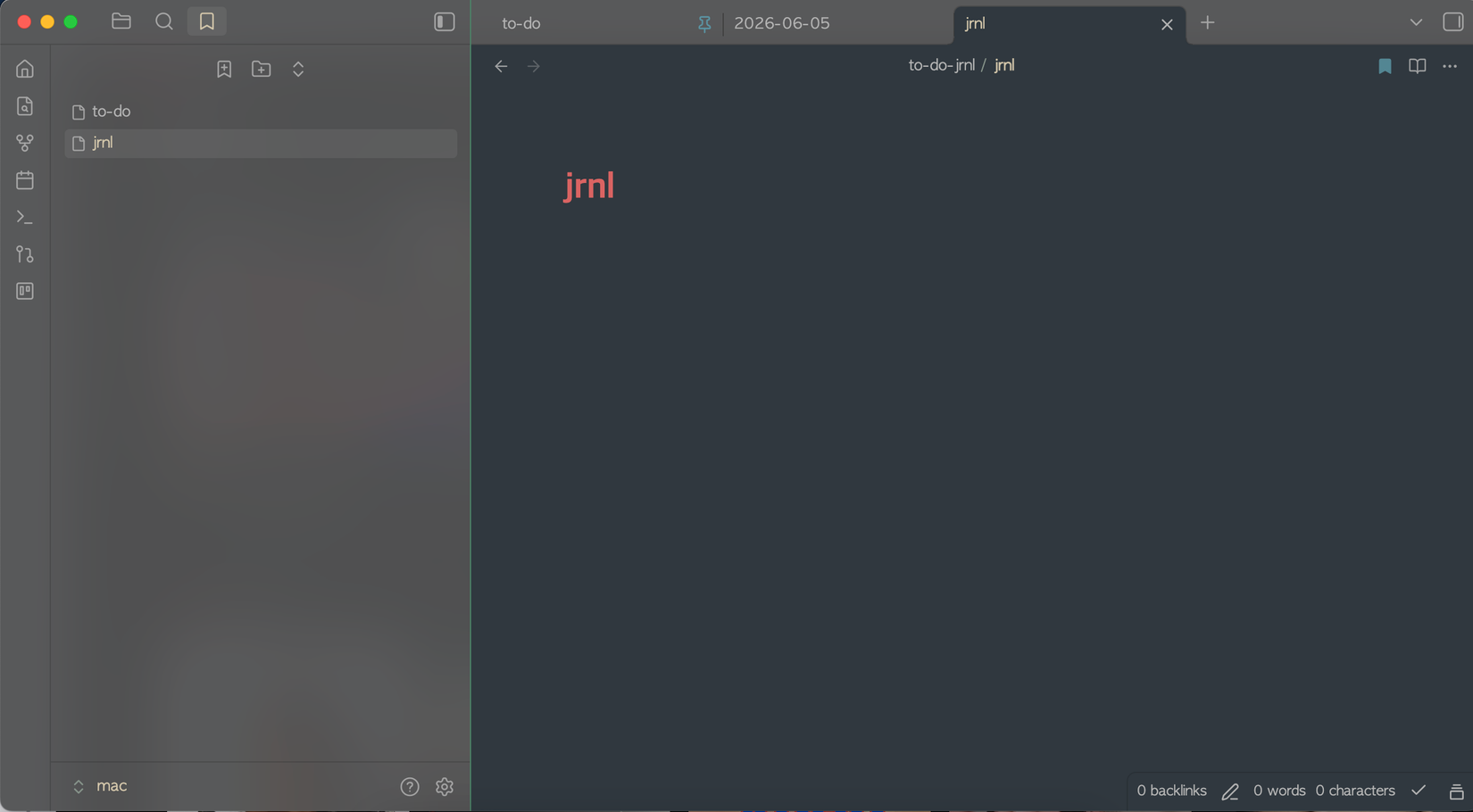Show 0 backlinks in status bar
This screenshot has height=812, width=1473.
[x=1171, y=791]
